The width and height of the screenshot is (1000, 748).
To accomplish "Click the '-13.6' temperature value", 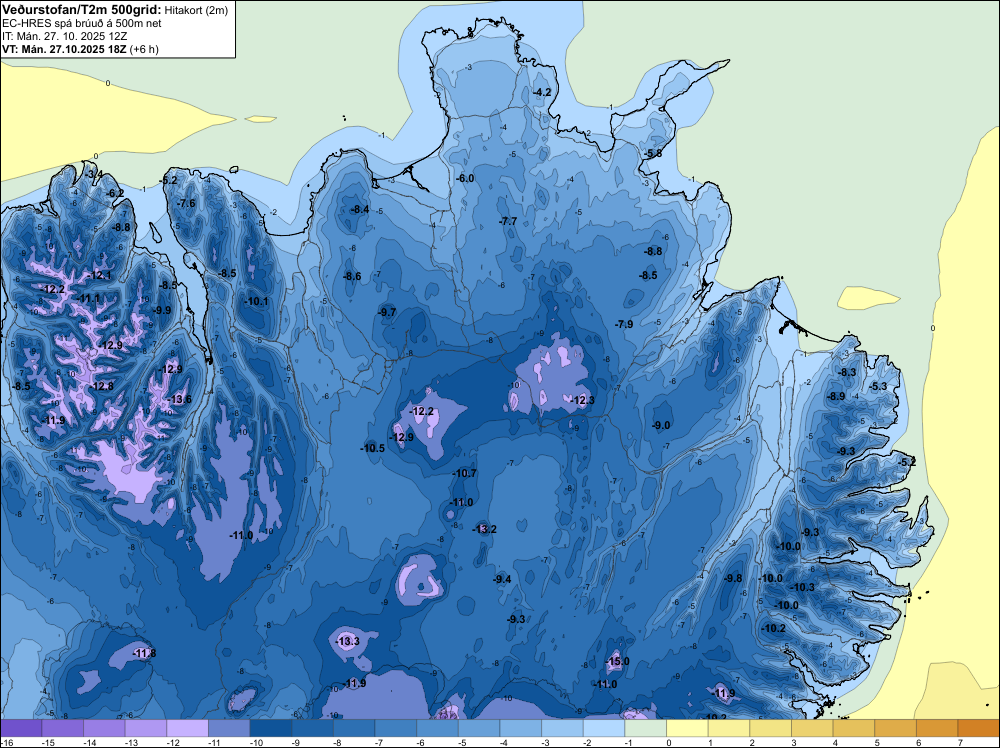I will click(x=180, y=399).
